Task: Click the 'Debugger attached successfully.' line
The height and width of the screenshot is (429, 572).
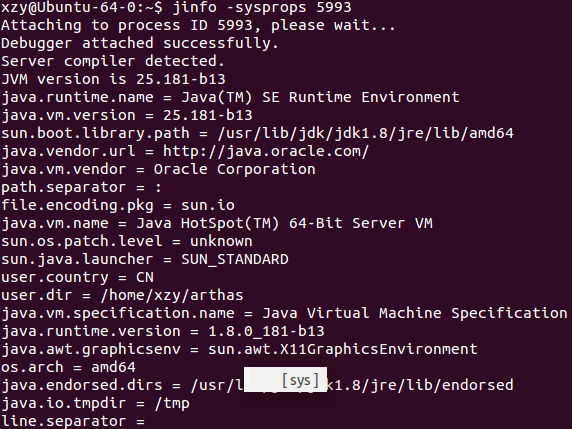Action: click(x=140, y=43)
